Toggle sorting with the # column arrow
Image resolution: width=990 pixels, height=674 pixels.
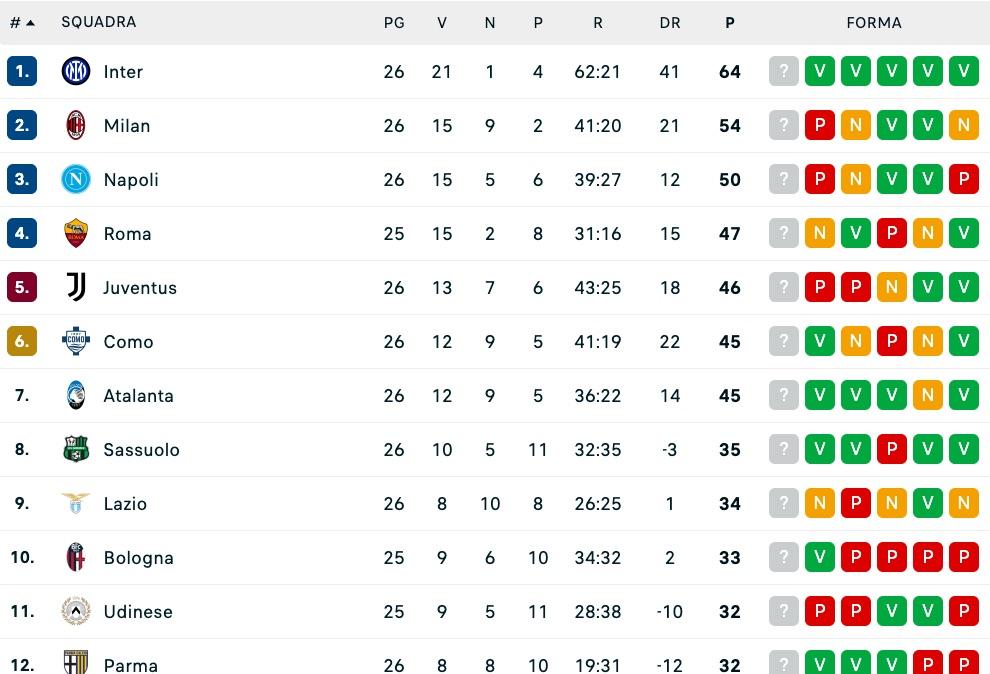tap(22, 22)
